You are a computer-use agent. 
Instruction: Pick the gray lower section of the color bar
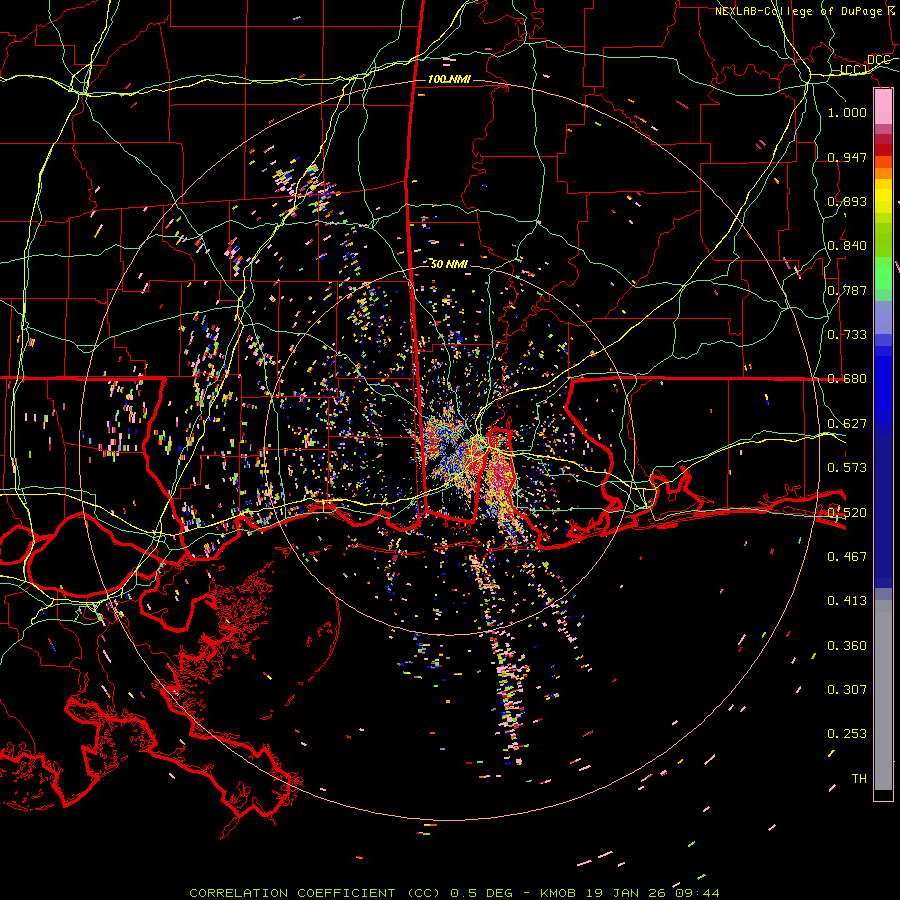coord(883,695)
